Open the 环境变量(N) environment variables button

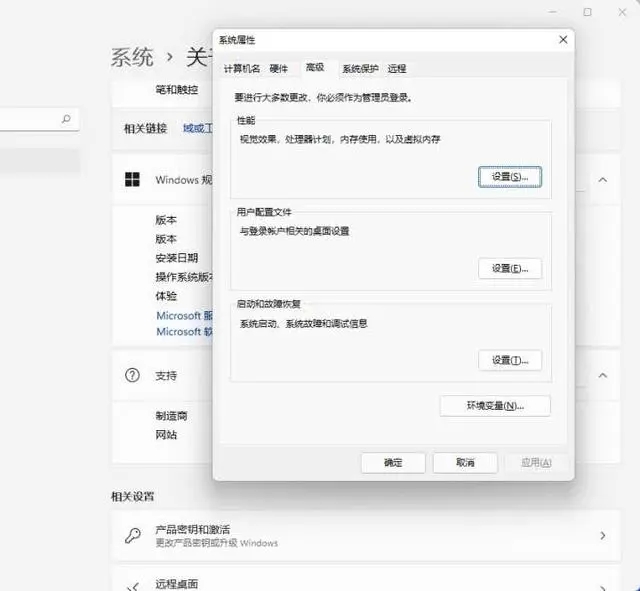[x=495, y=406]
